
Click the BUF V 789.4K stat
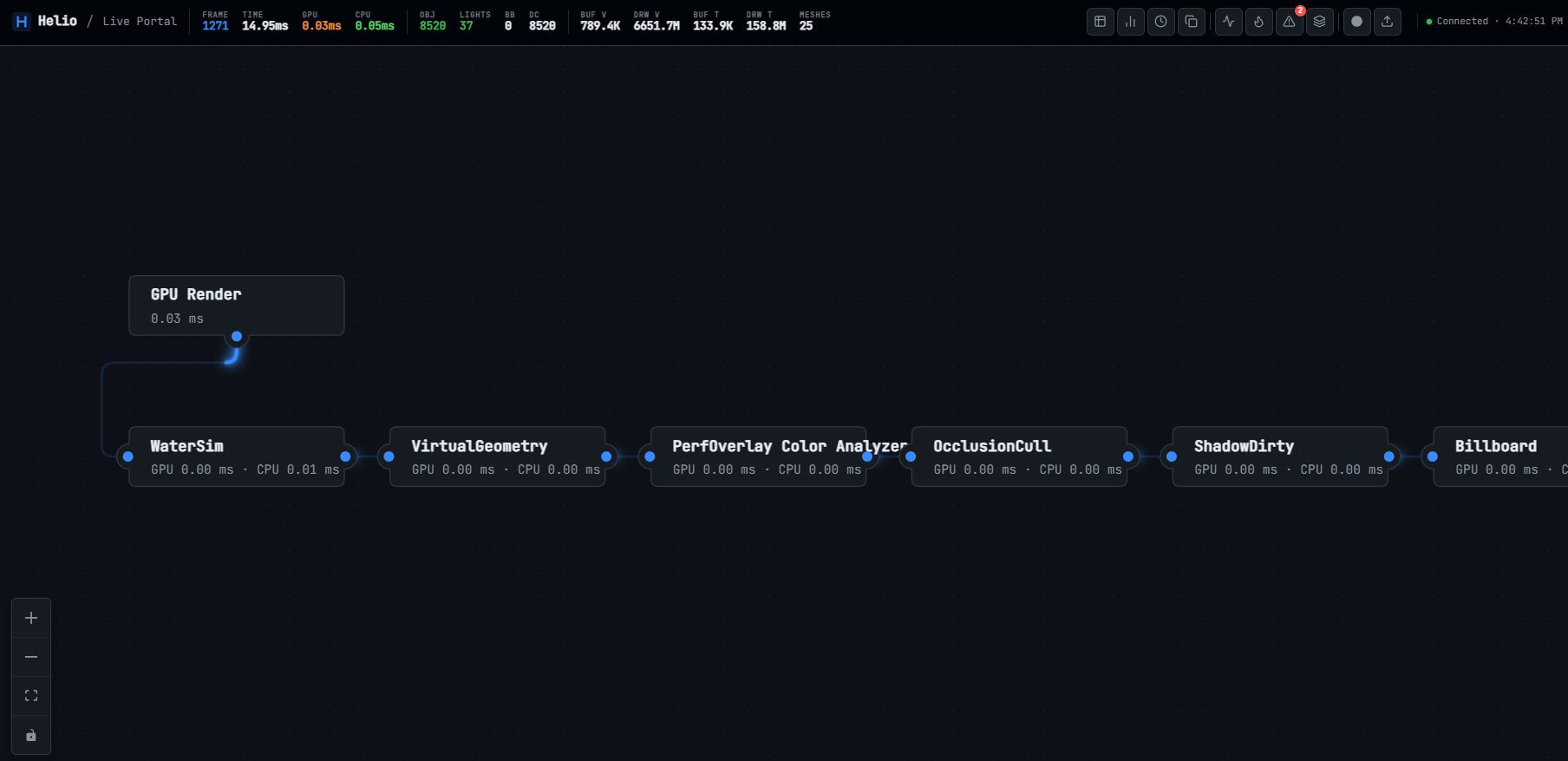click(x=600, y=21)
